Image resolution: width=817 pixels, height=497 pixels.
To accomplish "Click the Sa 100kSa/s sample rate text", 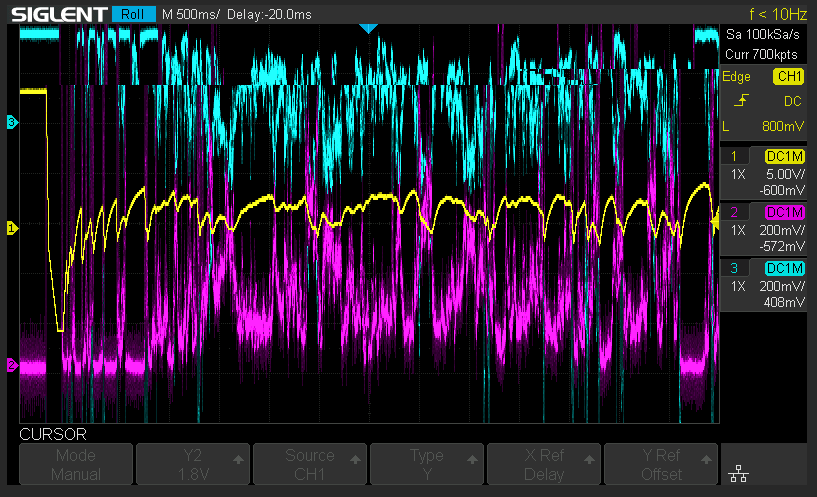I will click(763, 35).
